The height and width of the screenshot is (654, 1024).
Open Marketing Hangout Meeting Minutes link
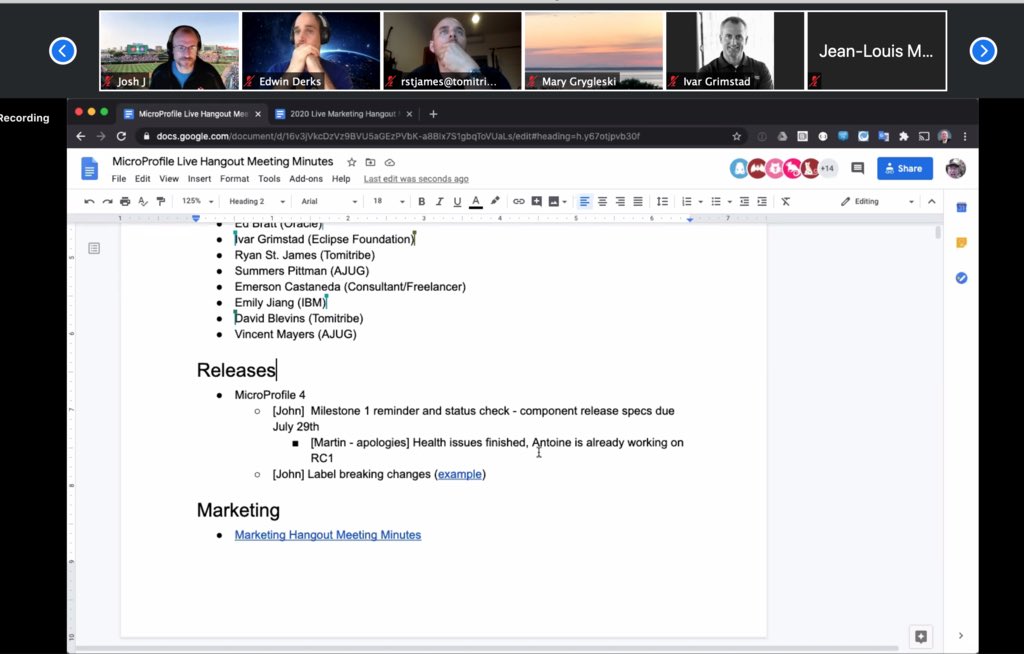(x=328, y=535)
